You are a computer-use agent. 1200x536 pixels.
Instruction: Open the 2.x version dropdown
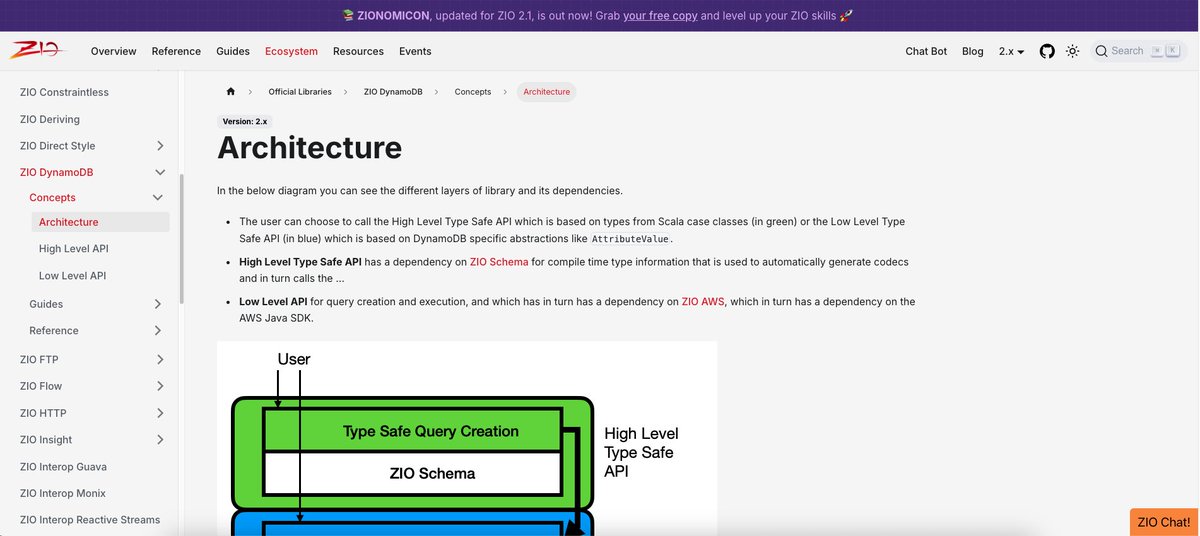coord(1011,51)
